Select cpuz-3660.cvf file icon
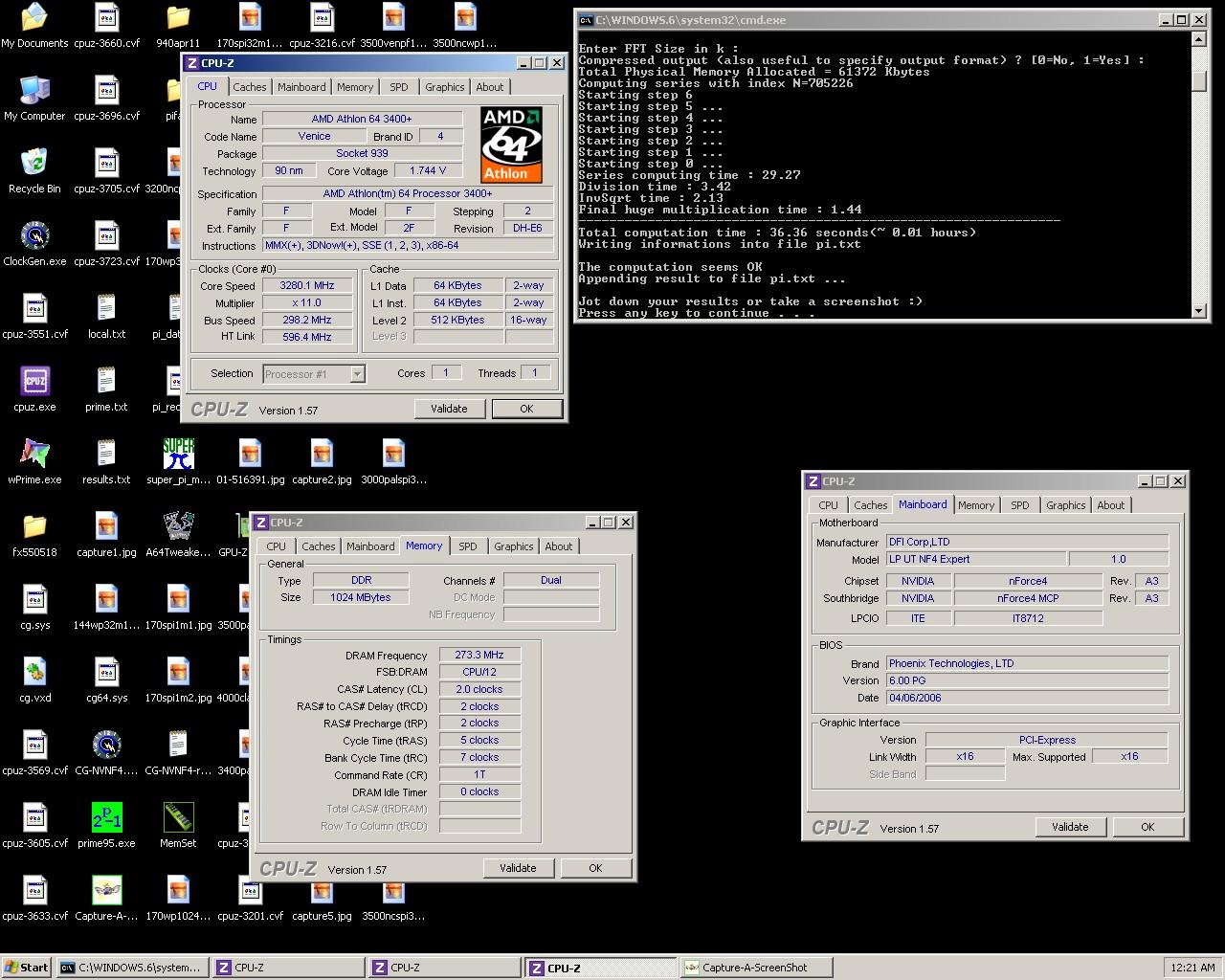The image size is (1225, 980). (x=106, y=26)
